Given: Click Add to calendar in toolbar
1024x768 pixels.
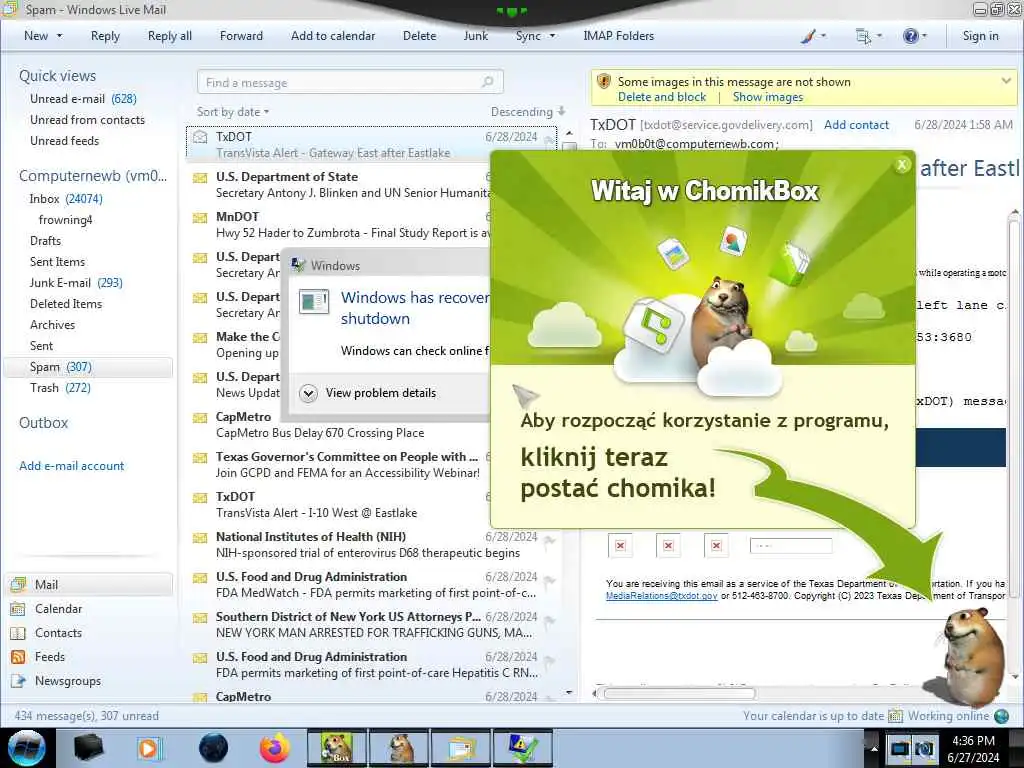Looking at the screenshot, I should click(x=333, y=37).
